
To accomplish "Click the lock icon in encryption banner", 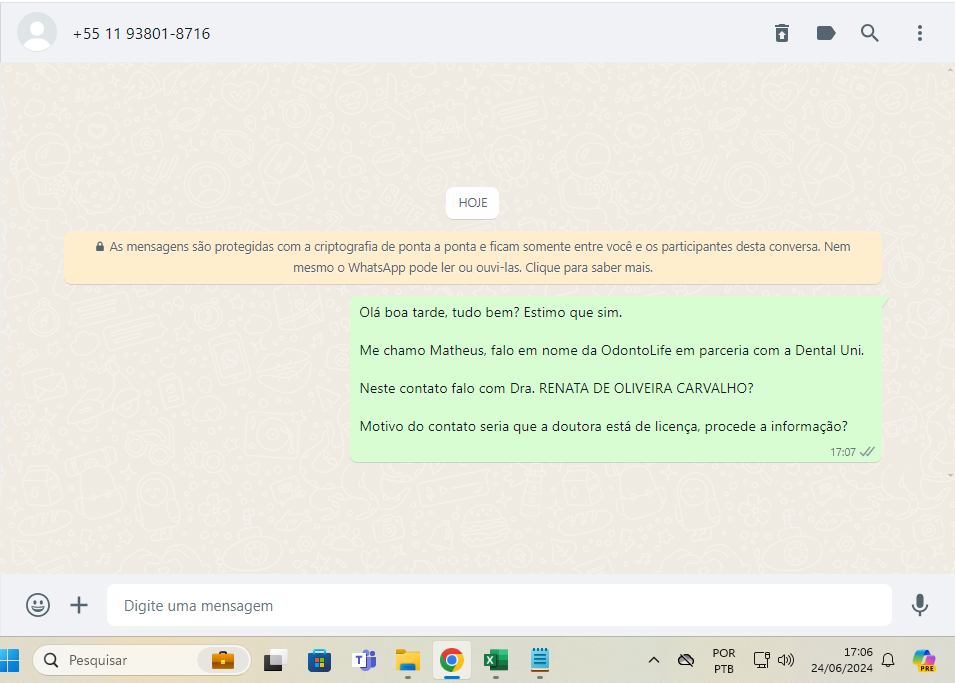I will (x=100, y=247).
